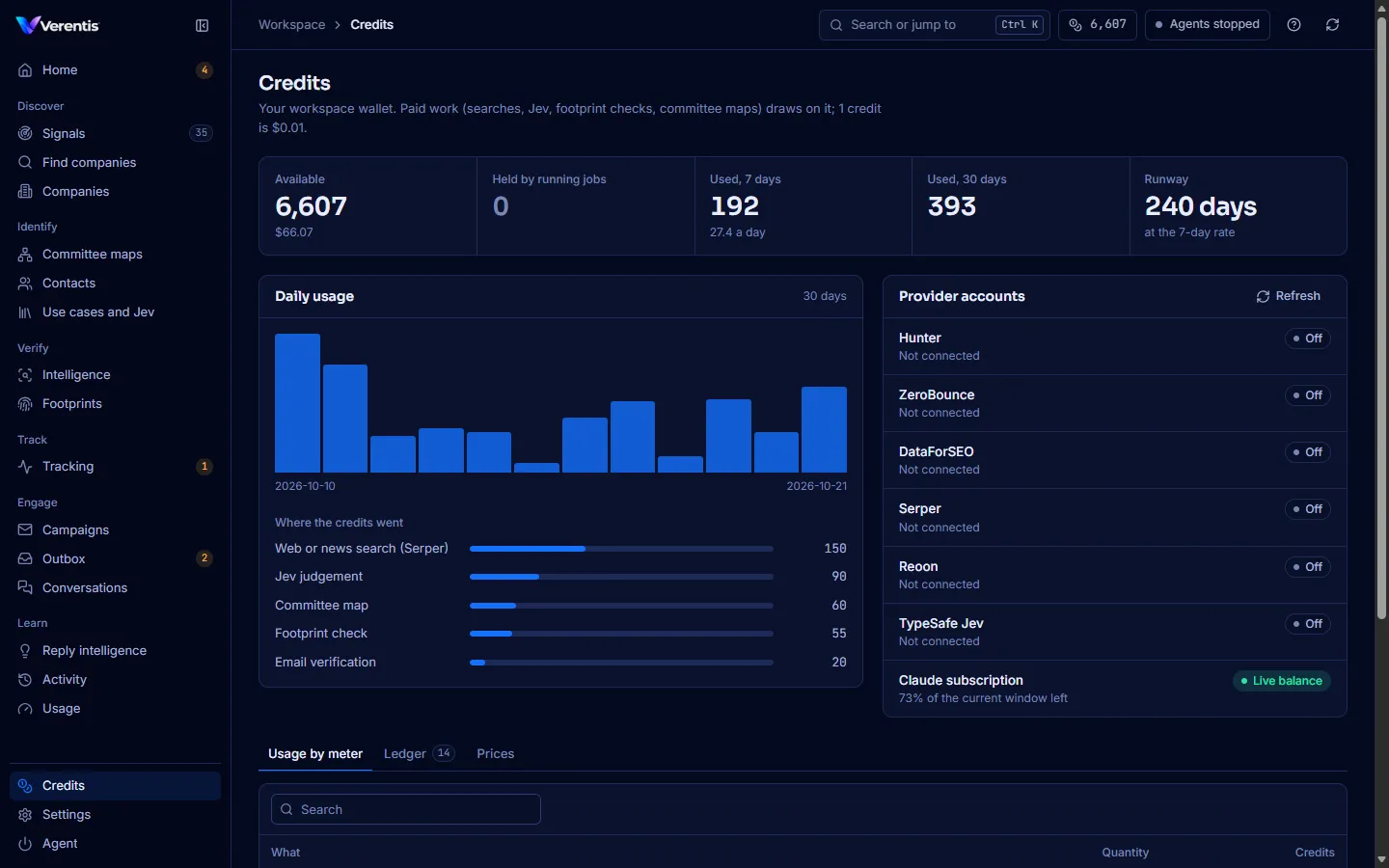Go to Find companies
The height and width of the screenshot is (868, 1389).
[x=115, y=162]
